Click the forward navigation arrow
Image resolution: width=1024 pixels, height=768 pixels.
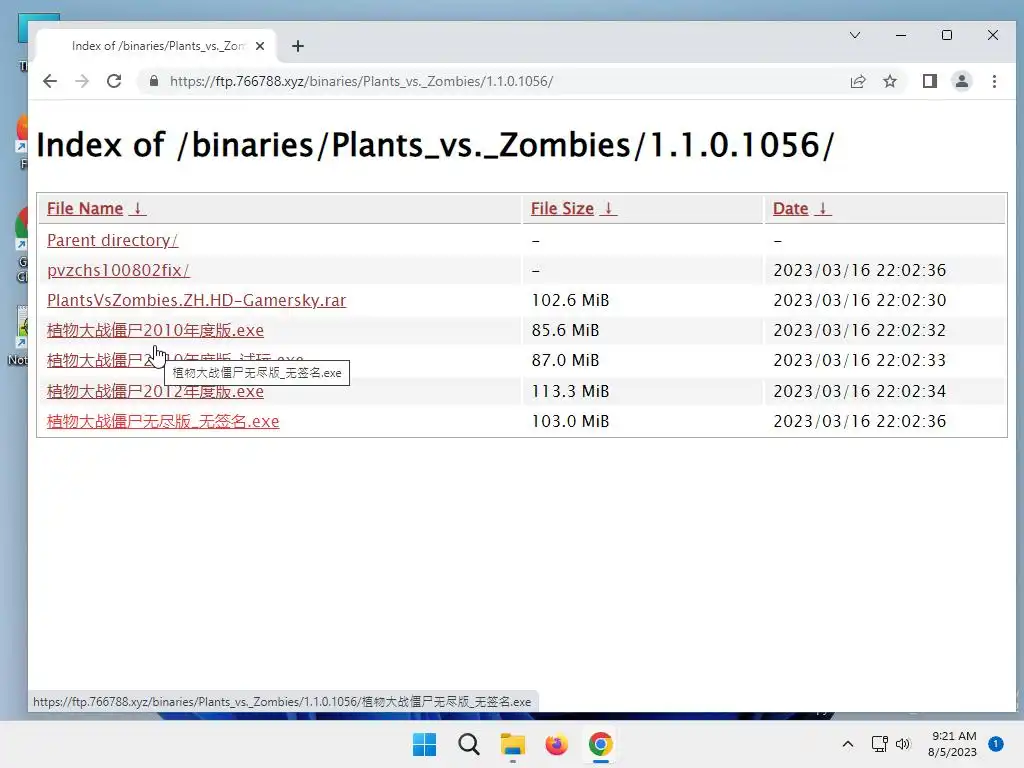pos(82,81)
